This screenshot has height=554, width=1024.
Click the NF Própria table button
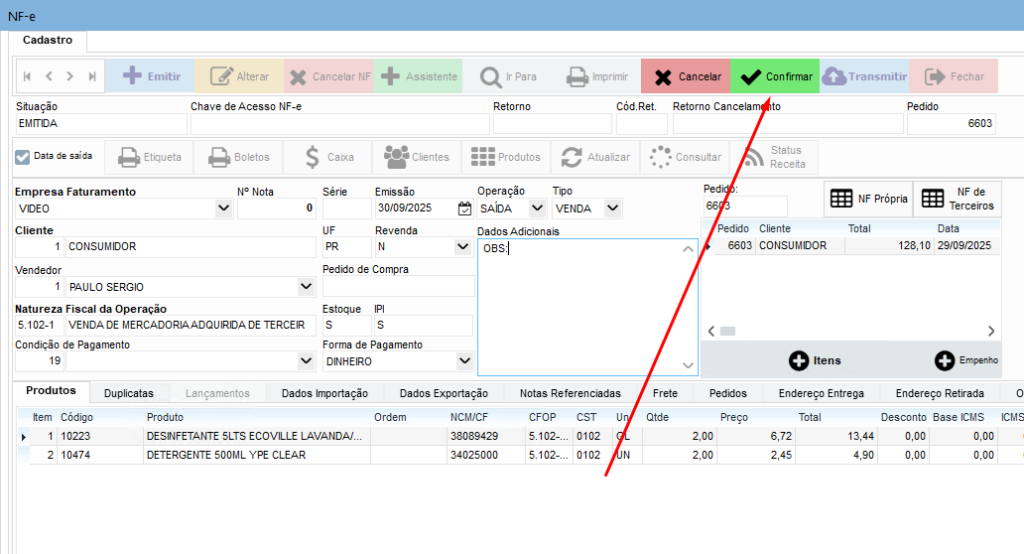tap(867, 199)
